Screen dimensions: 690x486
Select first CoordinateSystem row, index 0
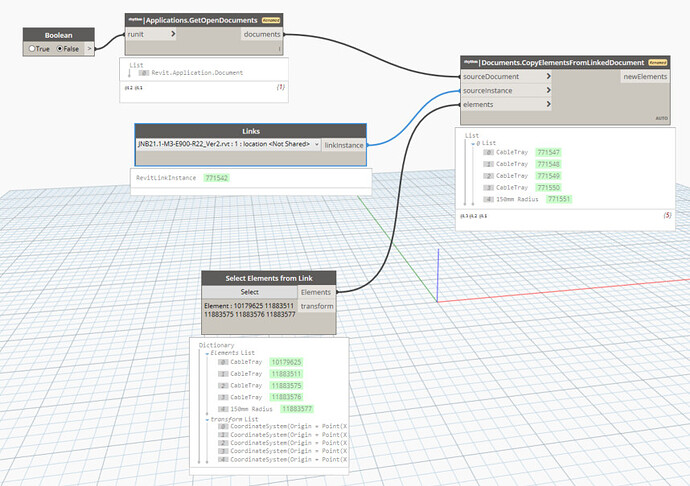[282, 426]
